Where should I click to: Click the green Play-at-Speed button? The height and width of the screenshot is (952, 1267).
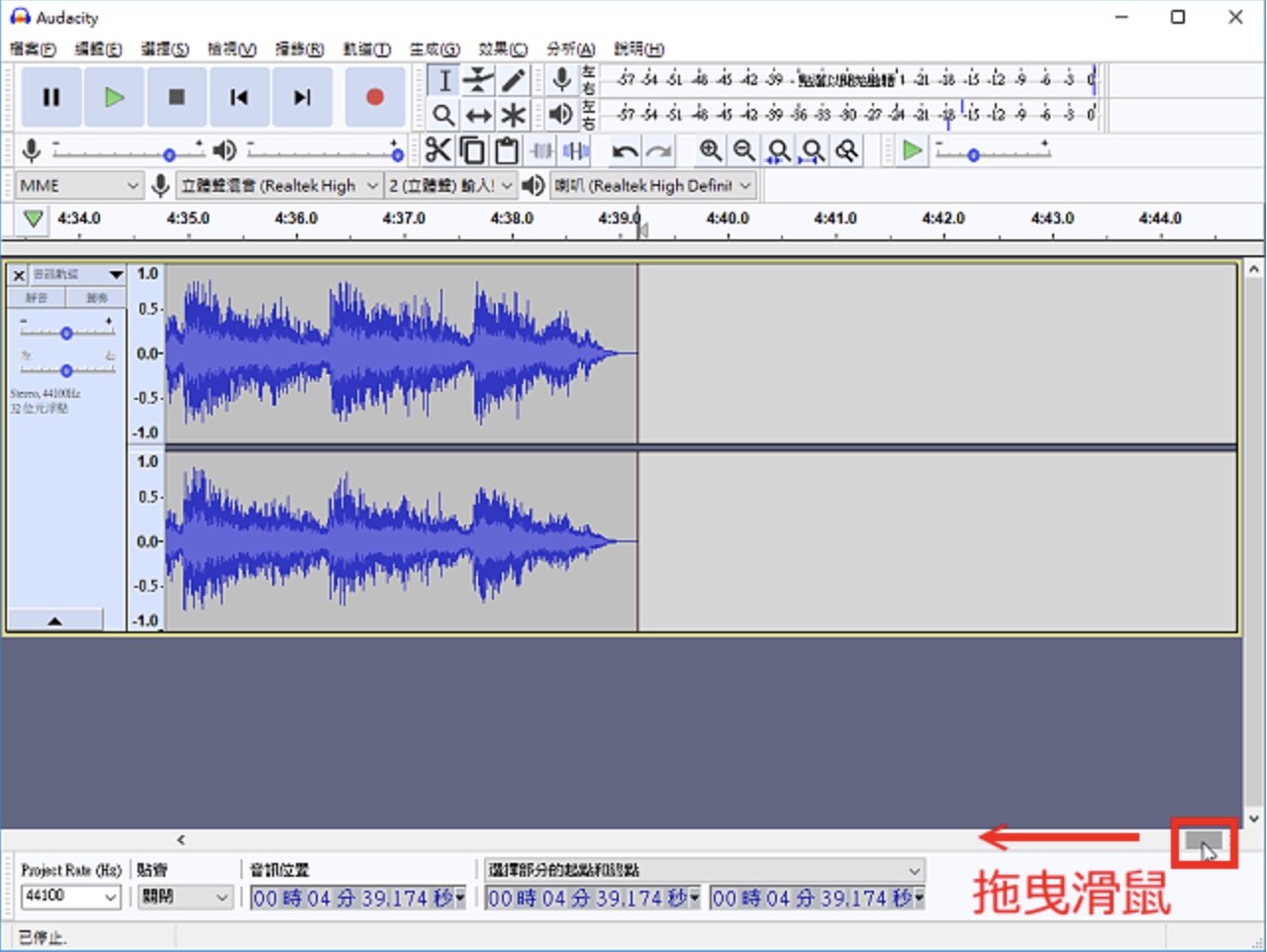coord(912,150)
